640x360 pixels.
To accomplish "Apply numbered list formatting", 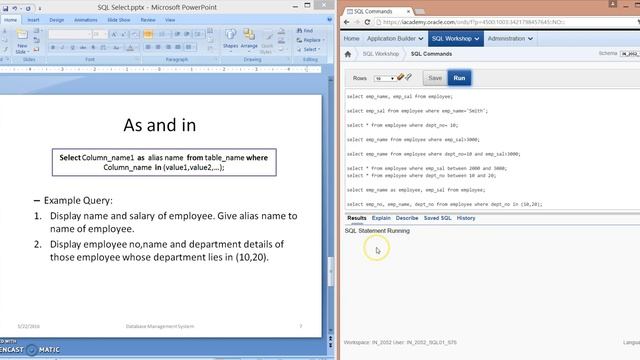I will pos(162,34).
